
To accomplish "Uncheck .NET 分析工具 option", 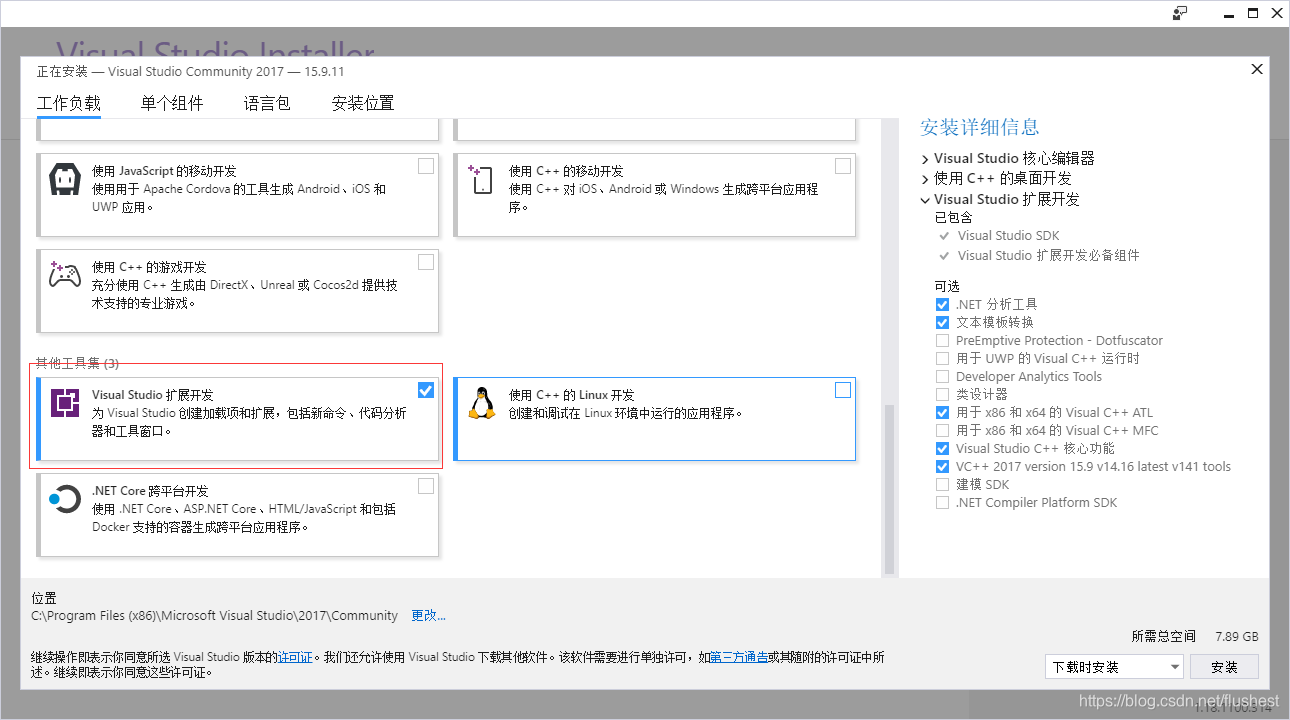I will click(x=942, y=304).
